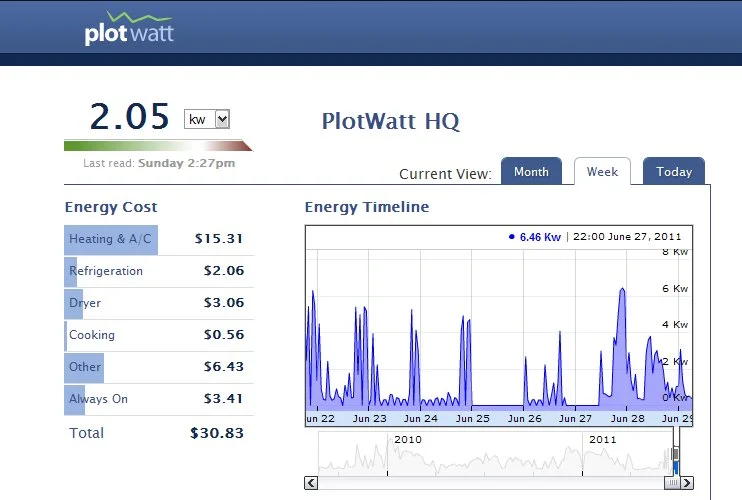Image resolution: width=742 pixels, height=500 pixels.
Task: Select the Cooking cost row
Action: pos(159,335)
